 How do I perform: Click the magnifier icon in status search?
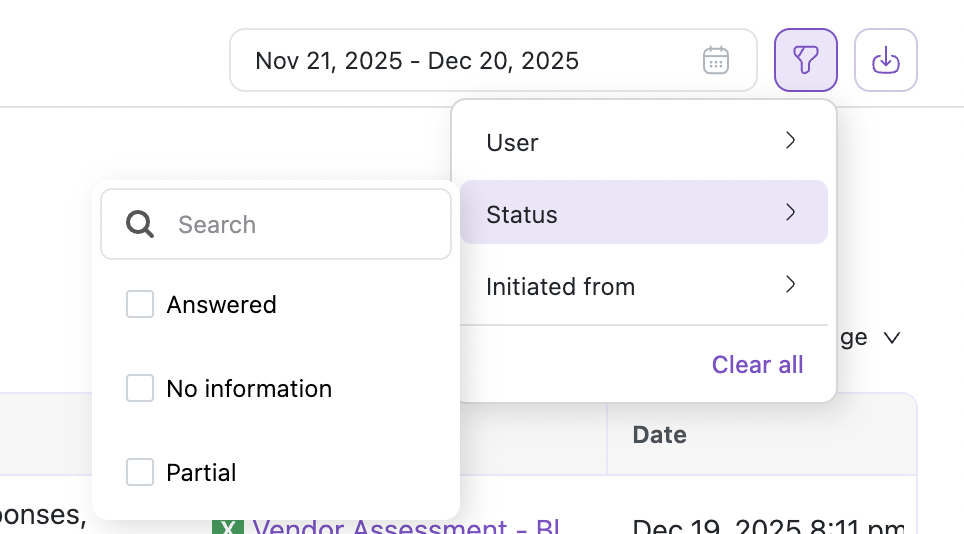(x=140, y=224)
